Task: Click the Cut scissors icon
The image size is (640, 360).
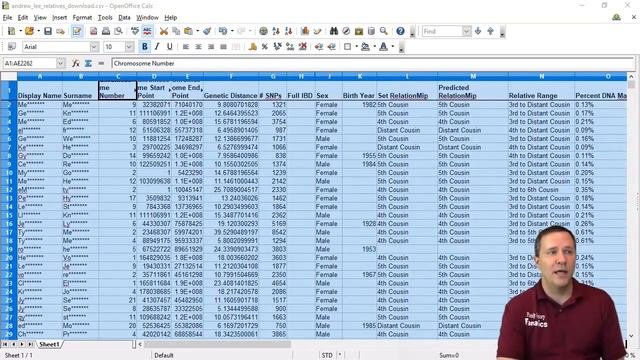Action: pos(164,31)
